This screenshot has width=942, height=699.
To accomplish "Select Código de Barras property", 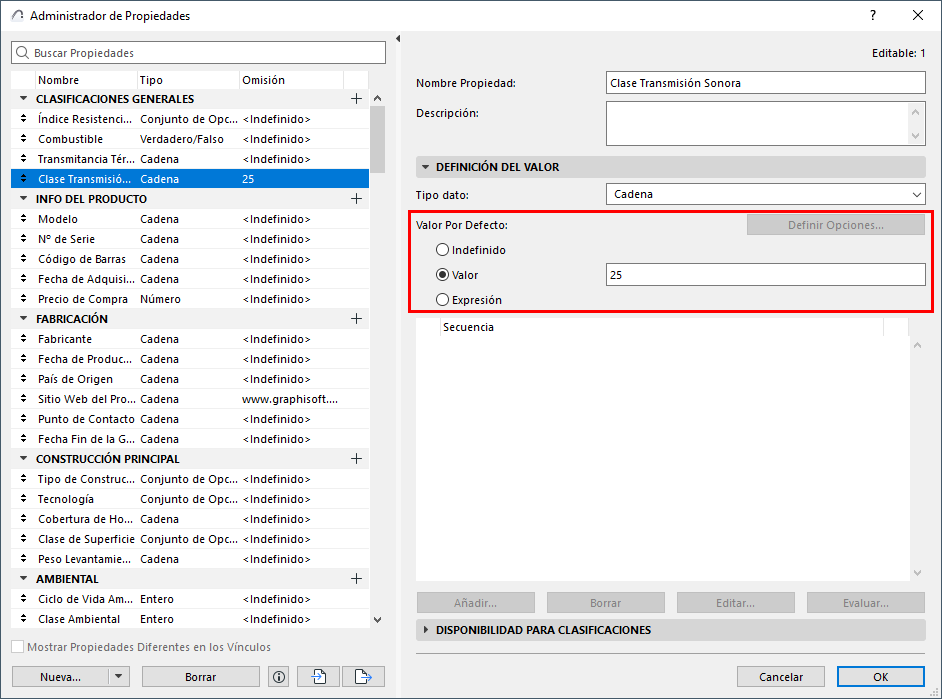I will 190,259.
